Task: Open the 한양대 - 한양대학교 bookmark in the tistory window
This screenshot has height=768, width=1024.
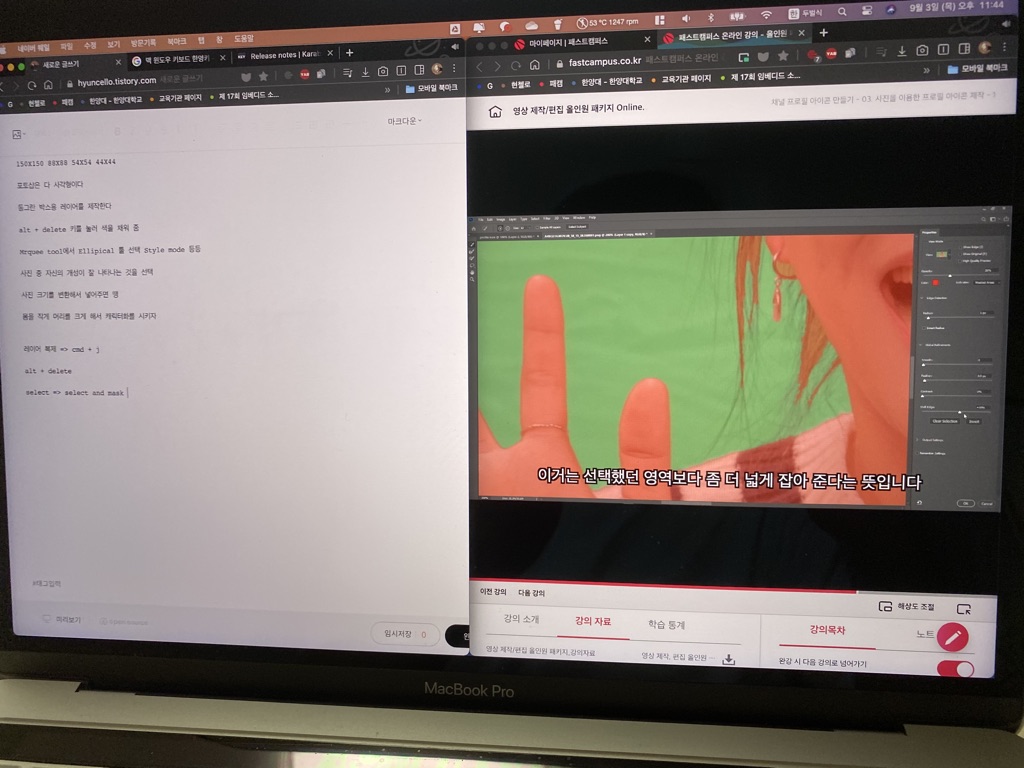Action: (111, 101)
